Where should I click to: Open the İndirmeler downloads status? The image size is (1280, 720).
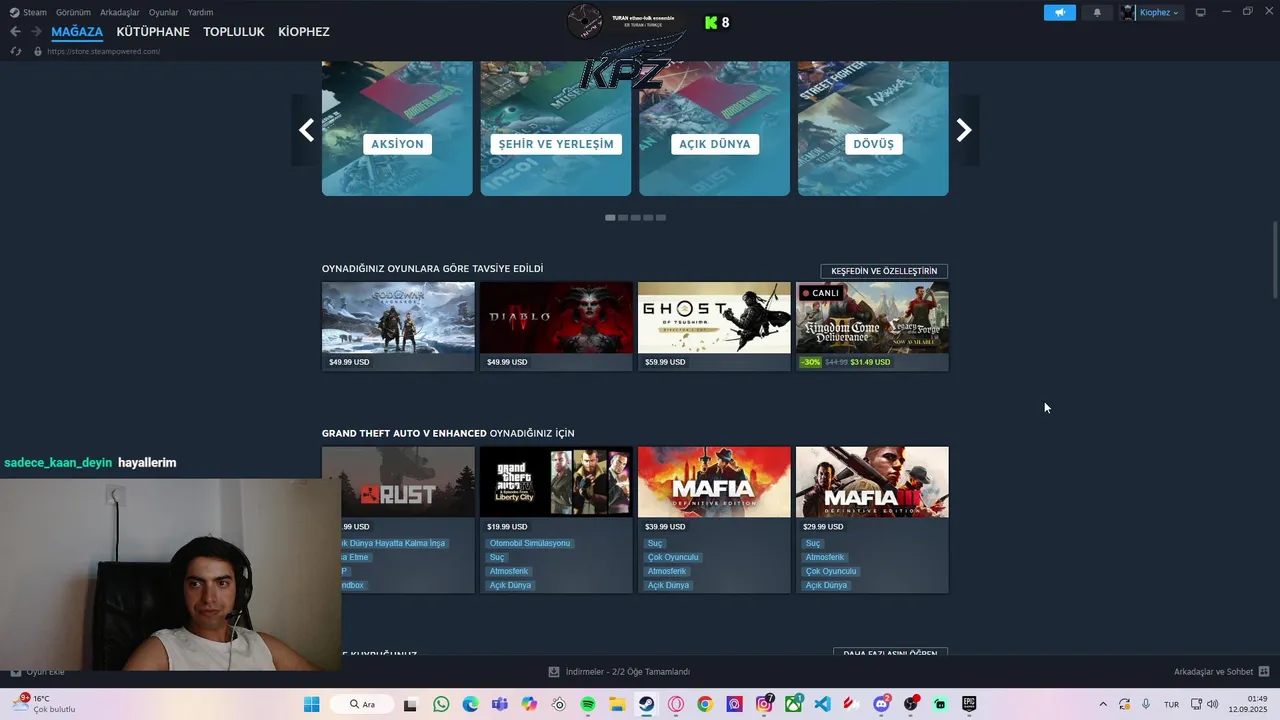[x=619, y=672]
